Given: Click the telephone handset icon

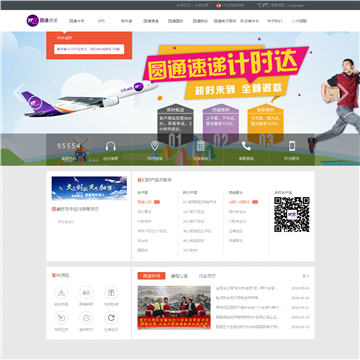Looking at the screenshot, I should tap(246, 146).
